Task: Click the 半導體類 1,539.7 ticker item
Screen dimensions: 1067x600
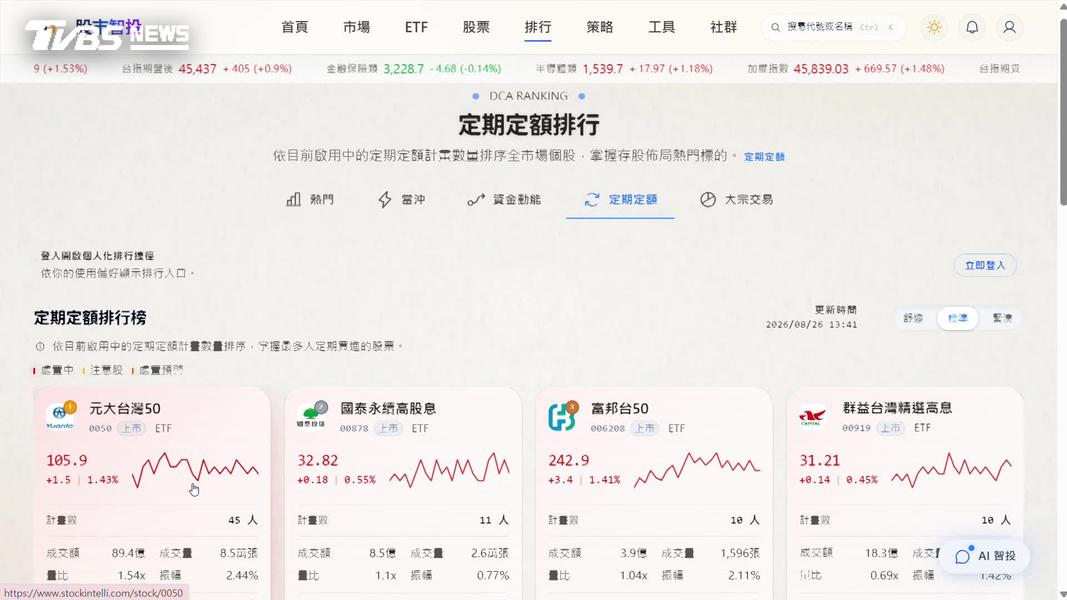Action: pos(624,69)
